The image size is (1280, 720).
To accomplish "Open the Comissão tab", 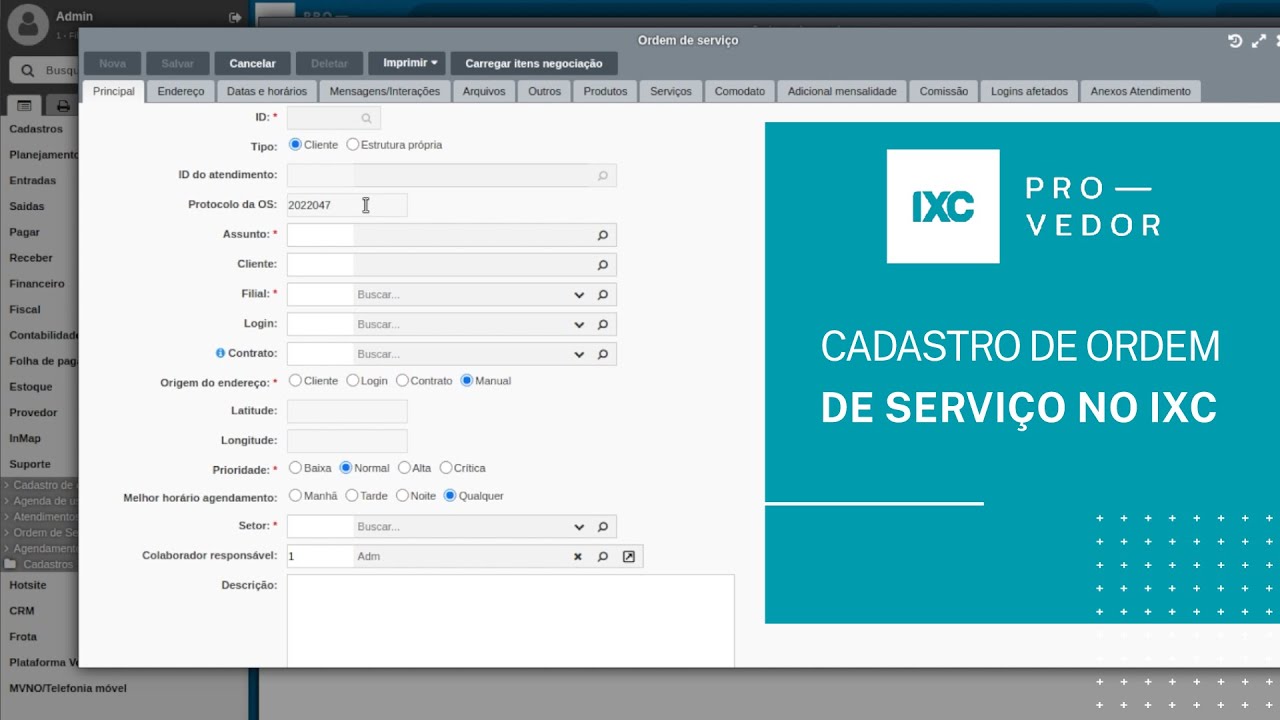I will [x=944, y=91].
